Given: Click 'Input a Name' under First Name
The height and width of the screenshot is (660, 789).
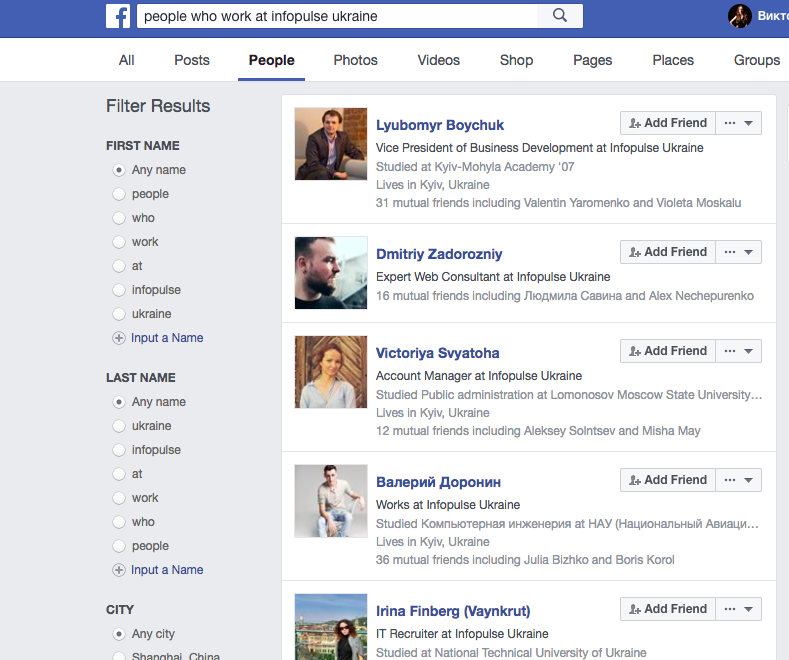Looking at the screenshot, I should pos(167,338).
